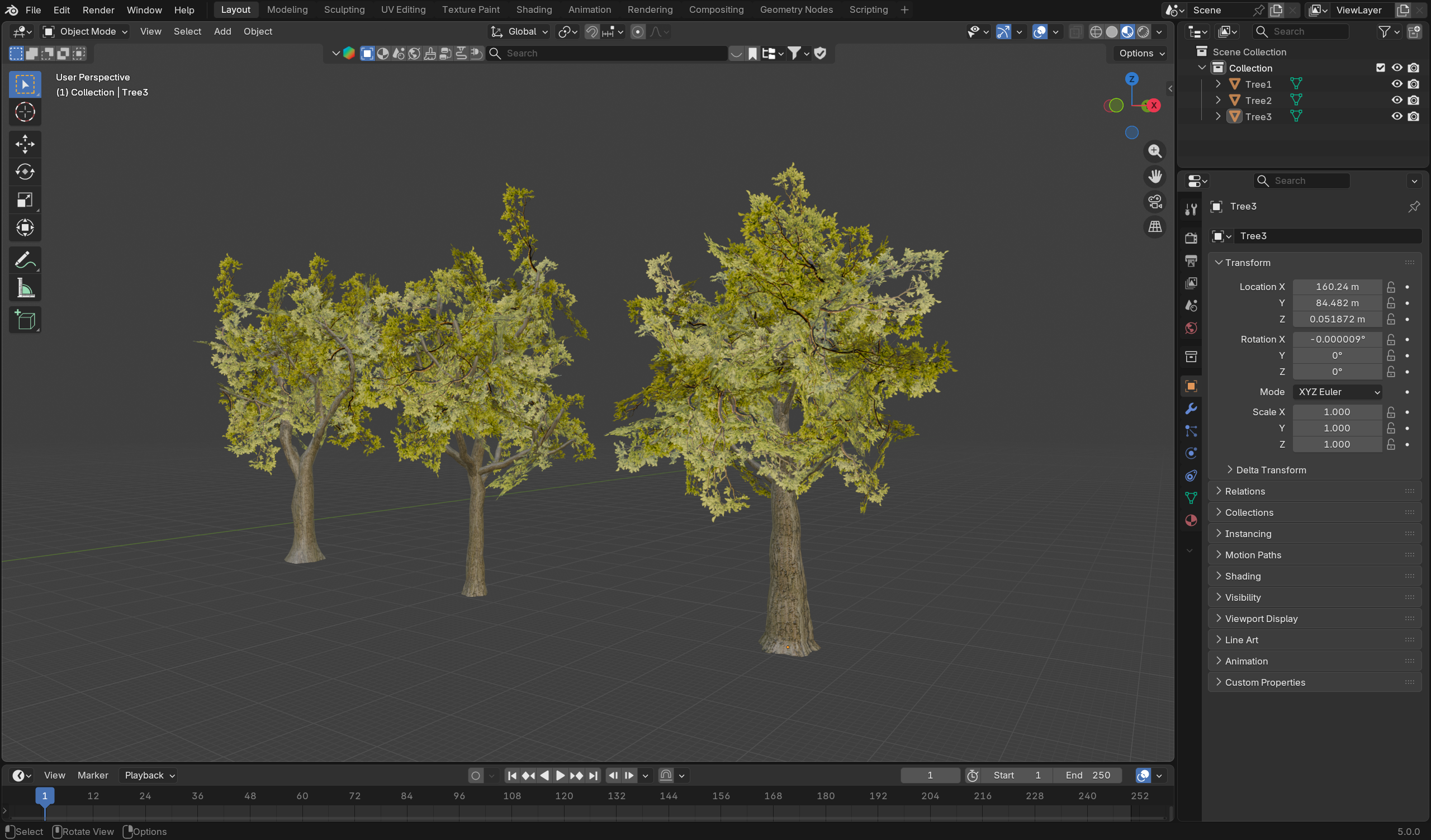
Task: Open the Object Mode dropdown
Action: (x=86, y=32)
